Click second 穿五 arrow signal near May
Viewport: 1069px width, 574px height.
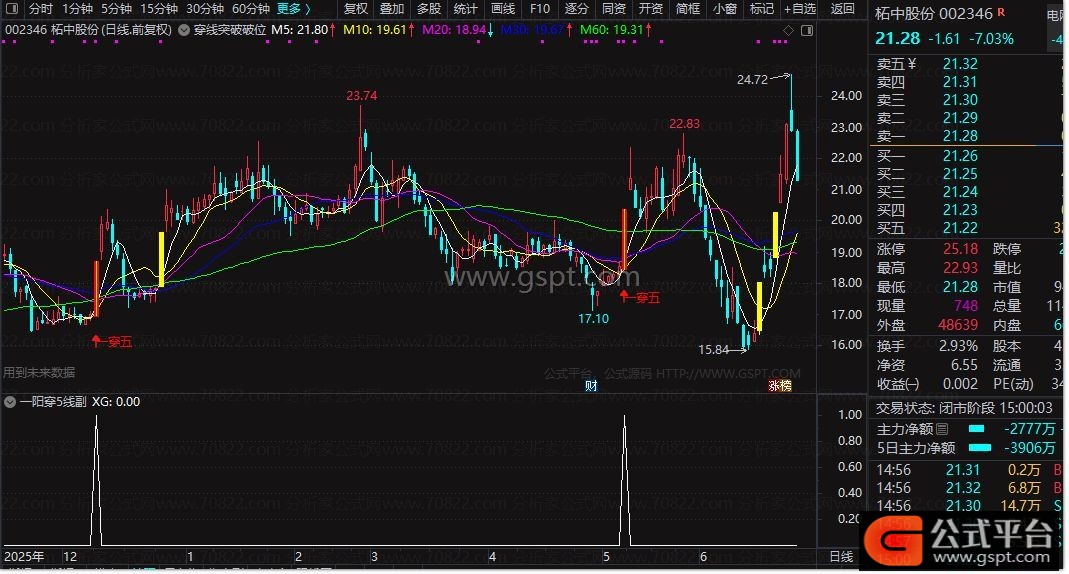click(639, 297)
